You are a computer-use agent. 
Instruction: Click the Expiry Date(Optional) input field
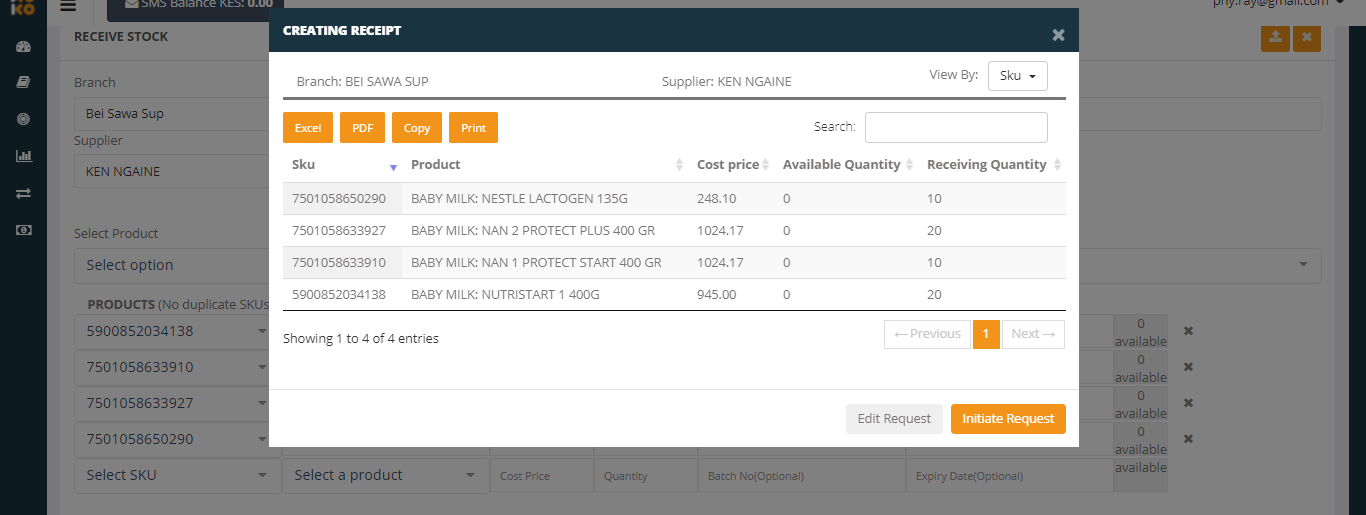pos(1009,476)
